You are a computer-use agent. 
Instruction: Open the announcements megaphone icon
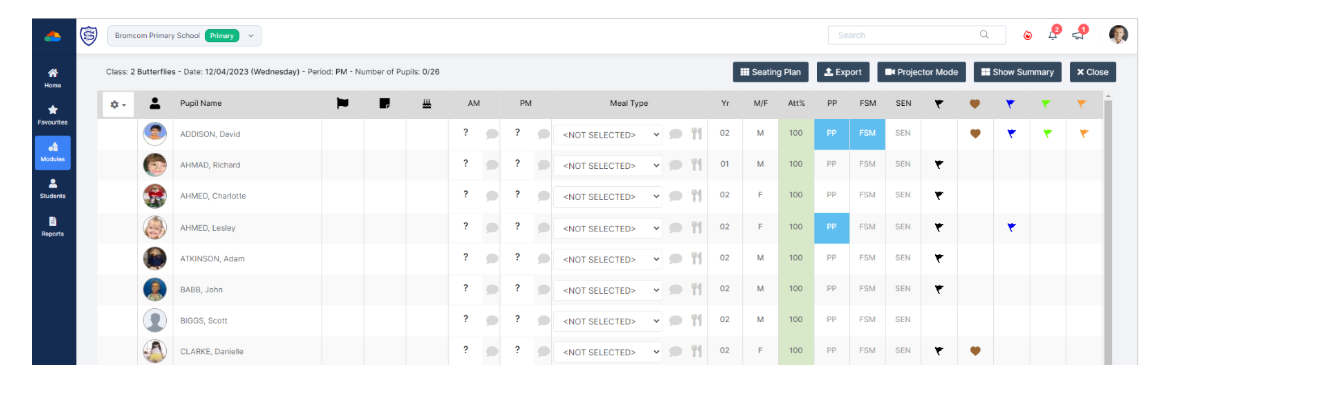tap(1078, 35)
